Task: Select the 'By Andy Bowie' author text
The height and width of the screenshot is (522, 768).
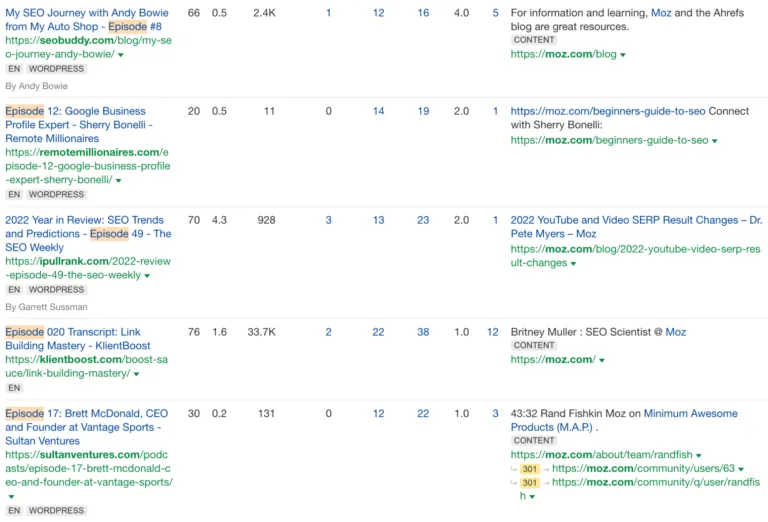Action: [37, 86]
